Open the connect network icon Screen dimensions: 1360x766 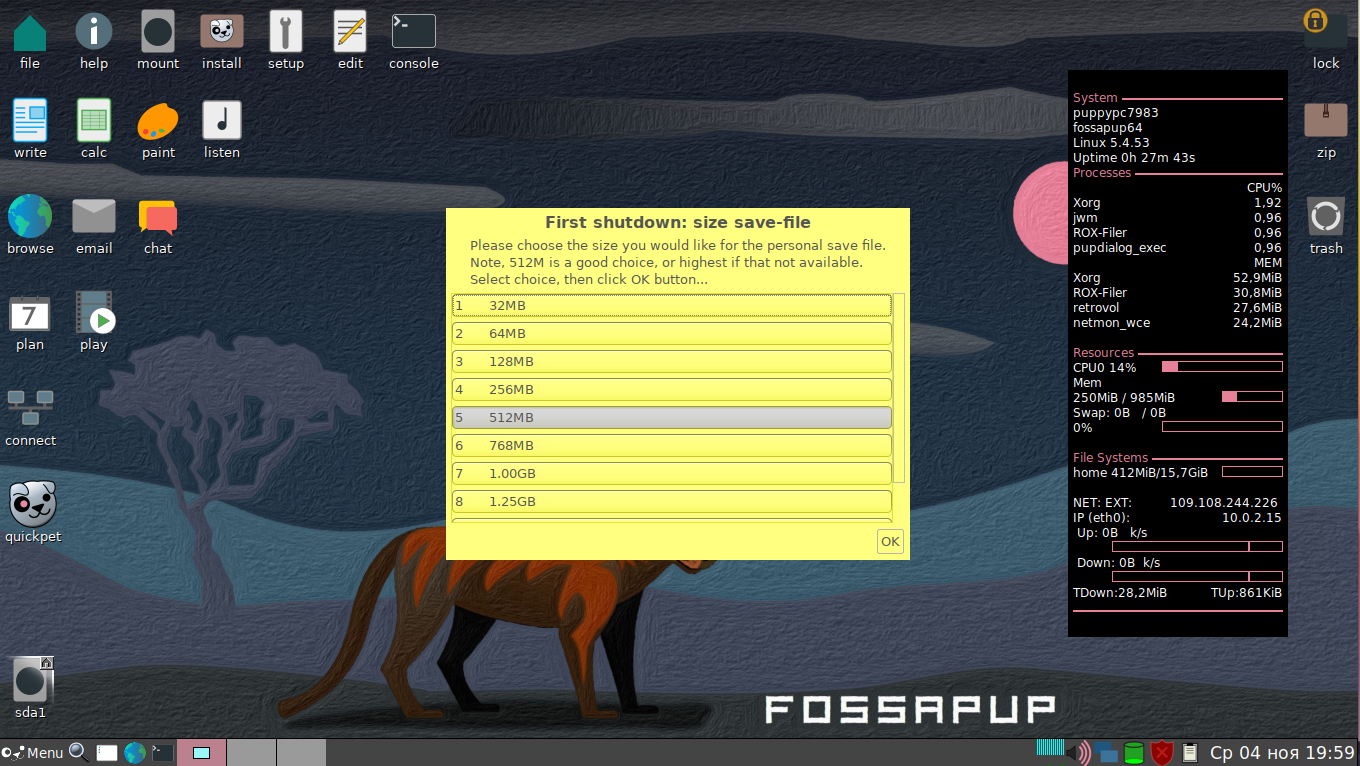click(x=30, y=408)
